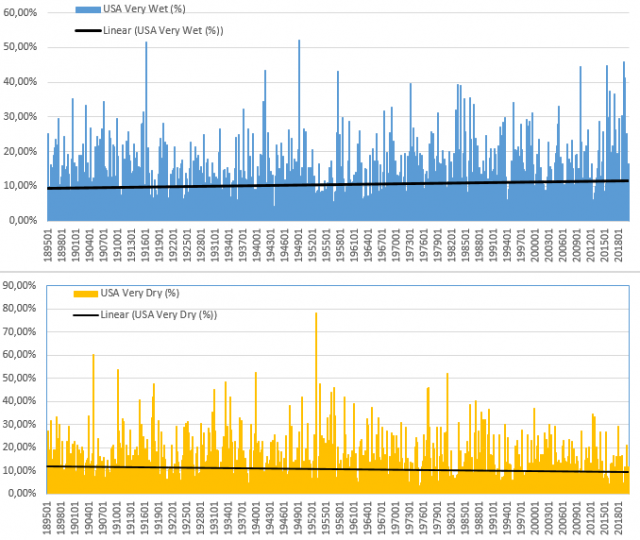The image size is (640, 540).
Task: Select the 0,00% label on the dry chart
Action: coord(24,493)
